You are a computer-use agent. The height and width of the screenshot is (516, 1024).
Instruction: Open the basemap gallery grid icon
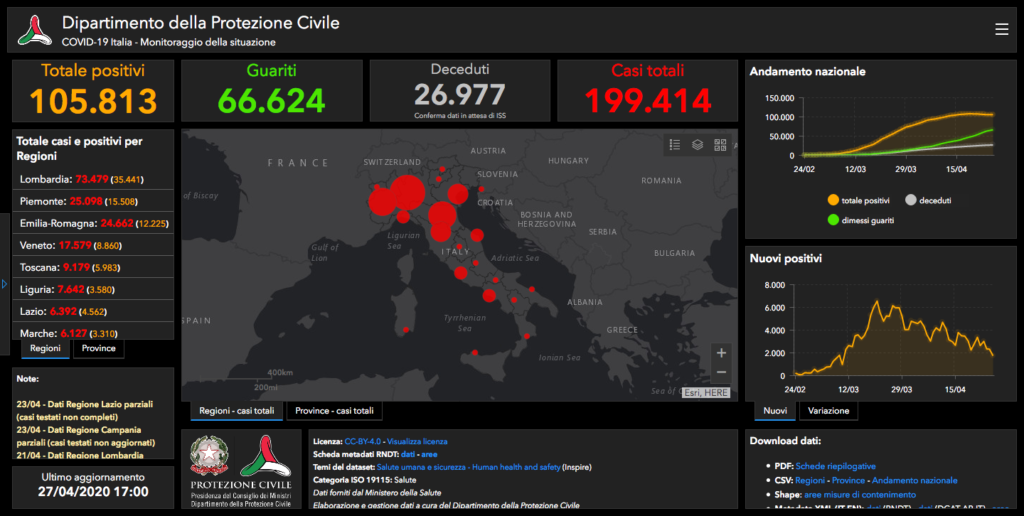point(720,145)
